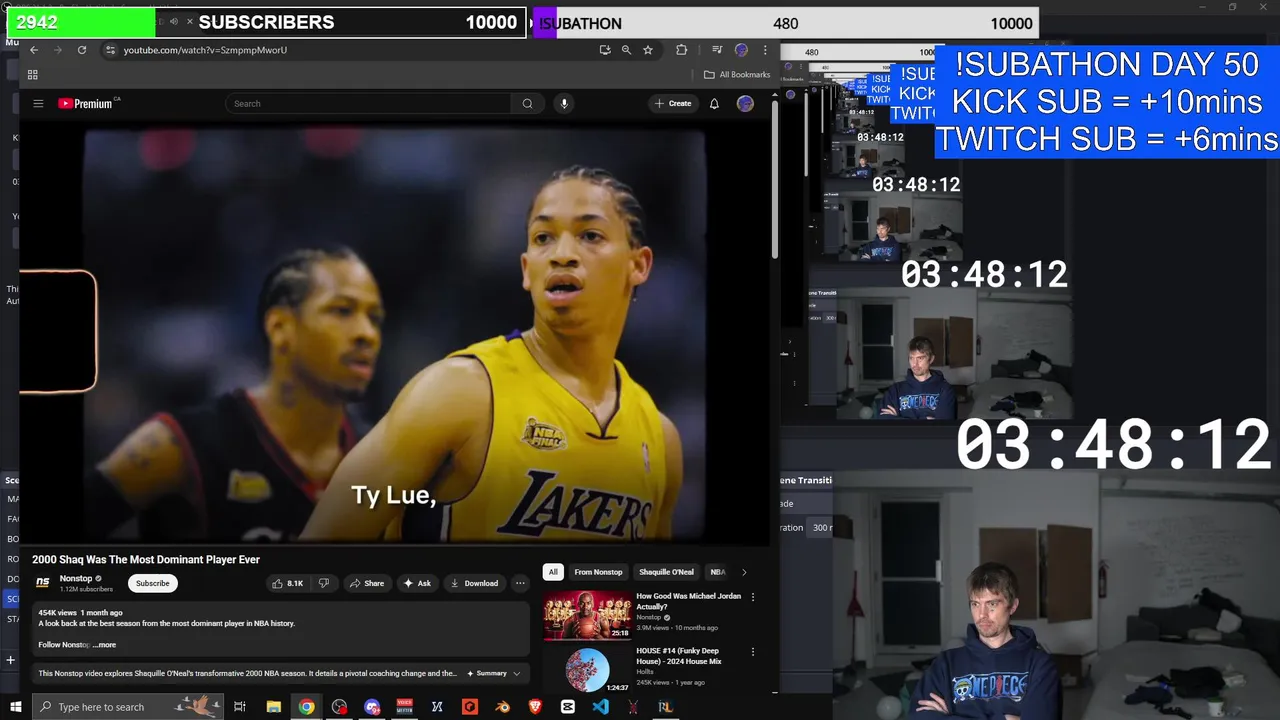Select the All filter chip

(x=553, y=572)
